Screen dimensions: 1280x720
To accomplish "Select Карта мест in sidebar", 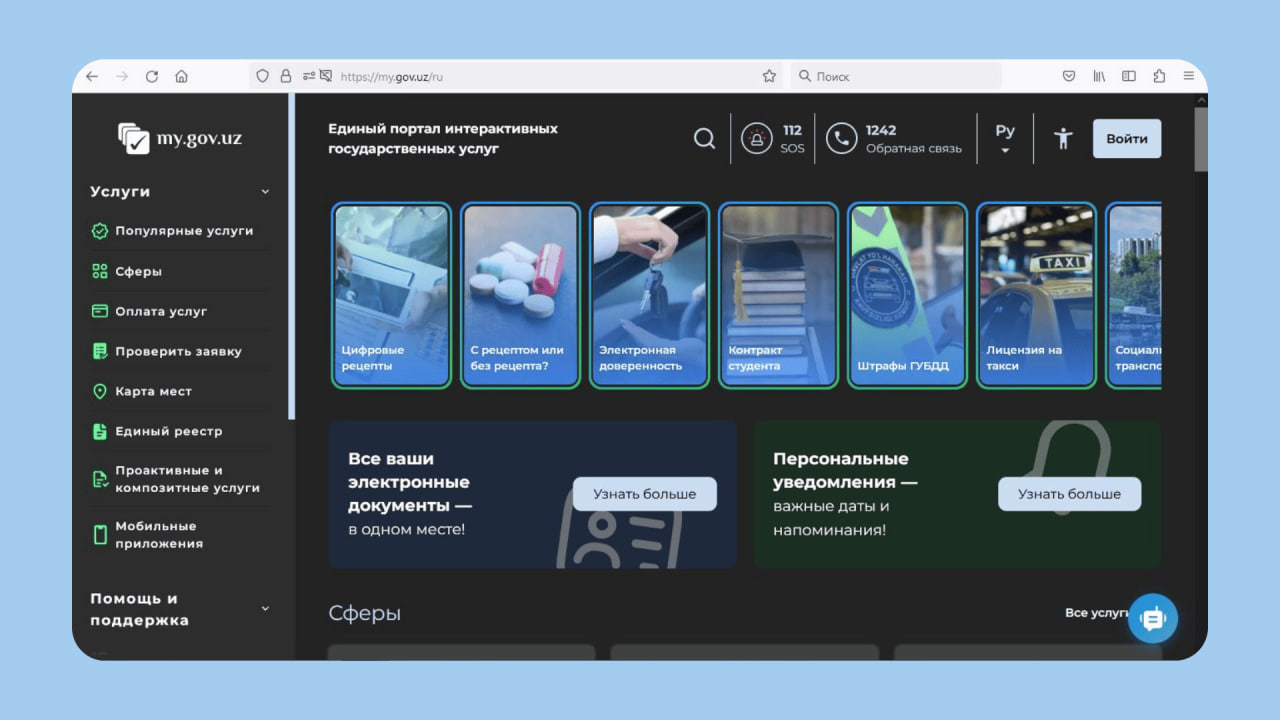I will [x=153, y=391].
